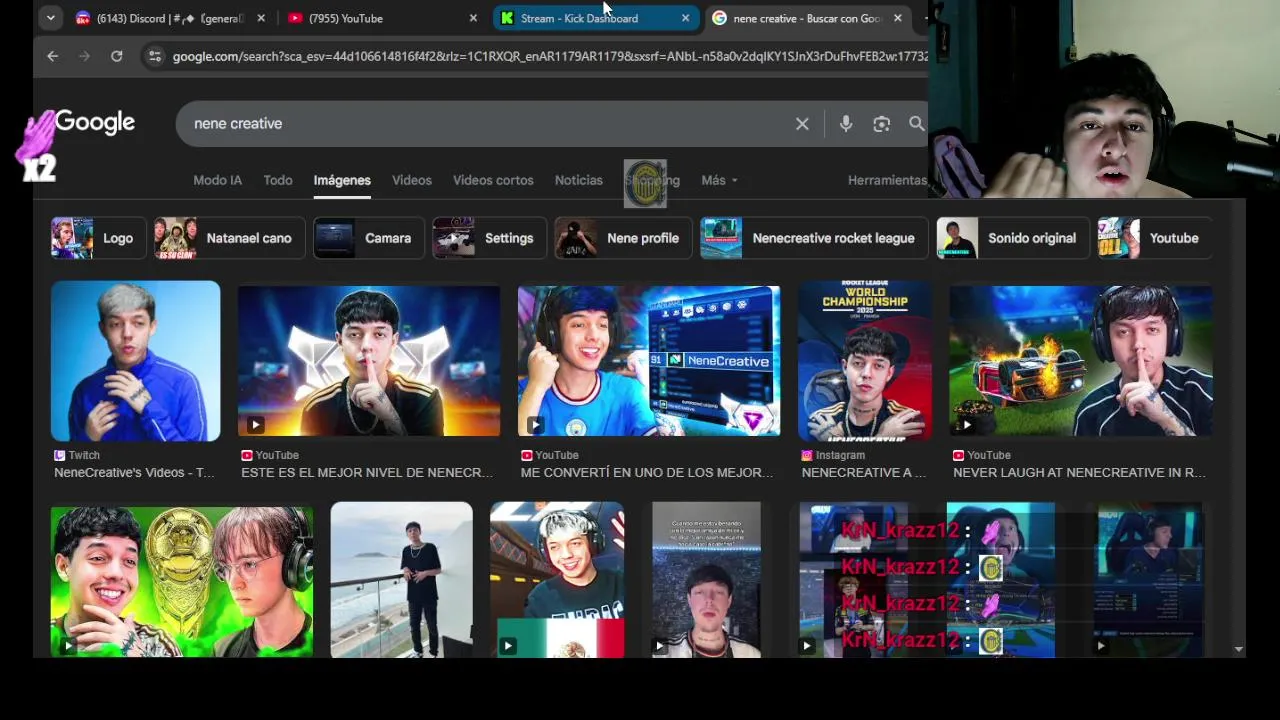Filter images by Youtube chip
This screenshot has width=1280, height=720.
click(x=1155, y=238)
